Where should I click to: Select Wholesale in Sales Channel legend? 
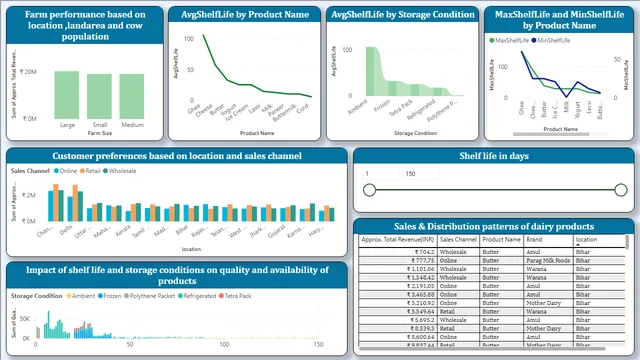120,171
